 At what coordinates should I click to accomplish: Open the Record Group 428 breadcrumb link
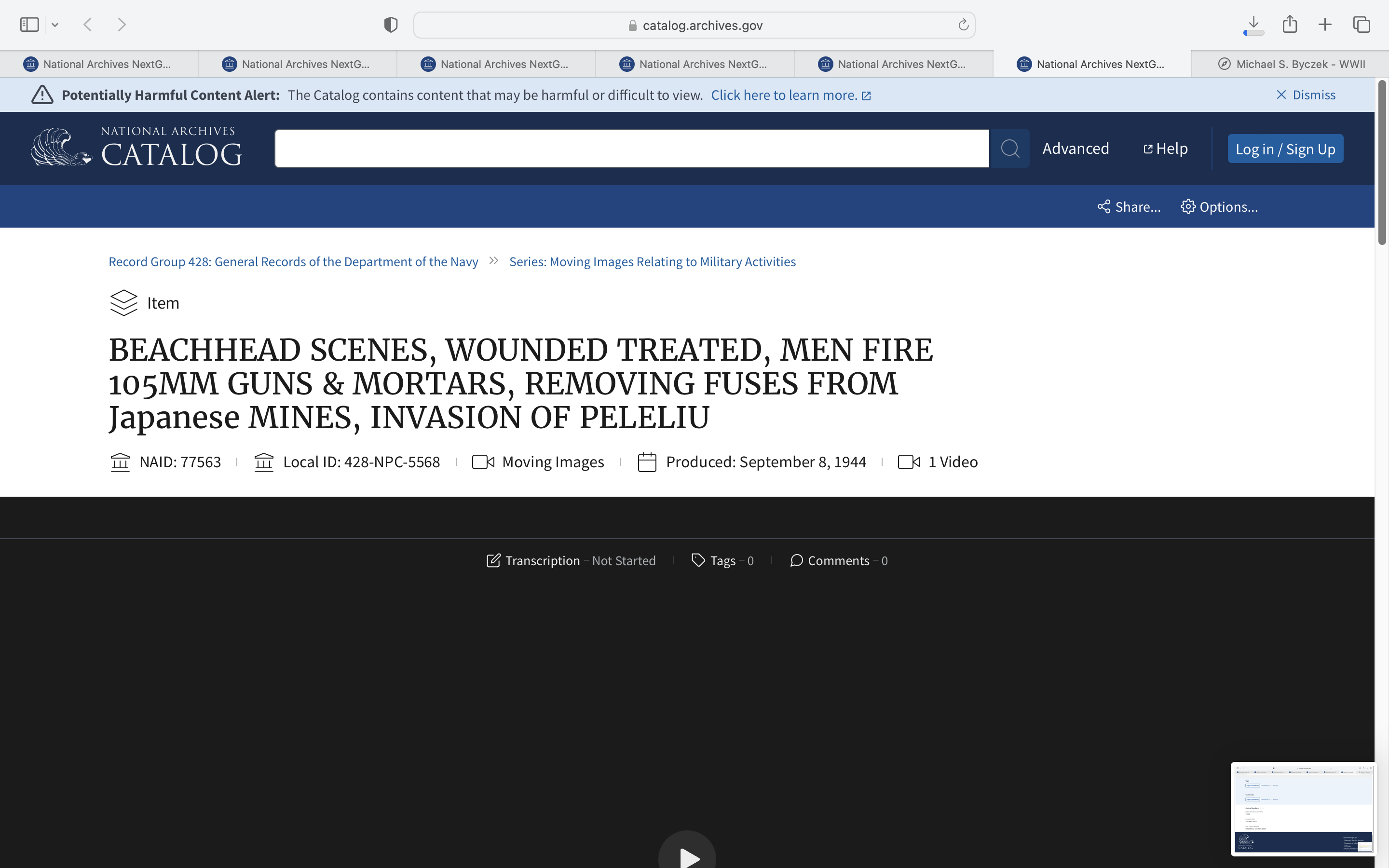point(293,262)
